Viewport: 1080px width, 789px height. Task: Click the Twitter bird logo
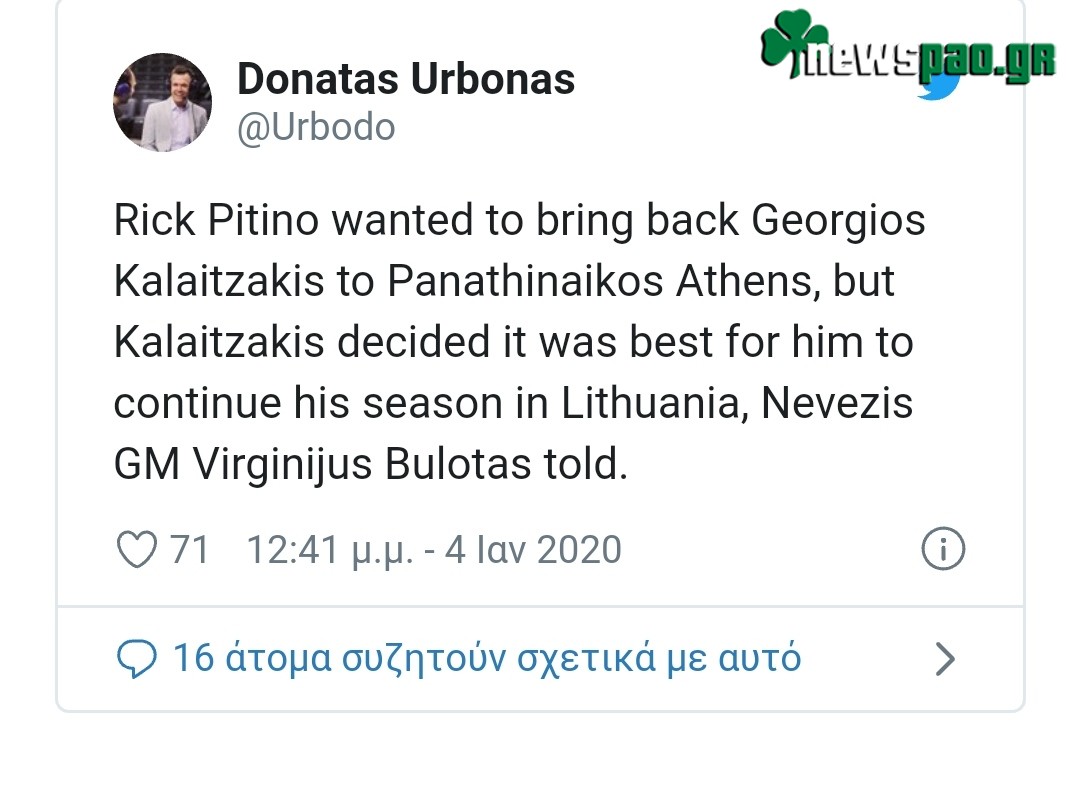coord(937,90)
